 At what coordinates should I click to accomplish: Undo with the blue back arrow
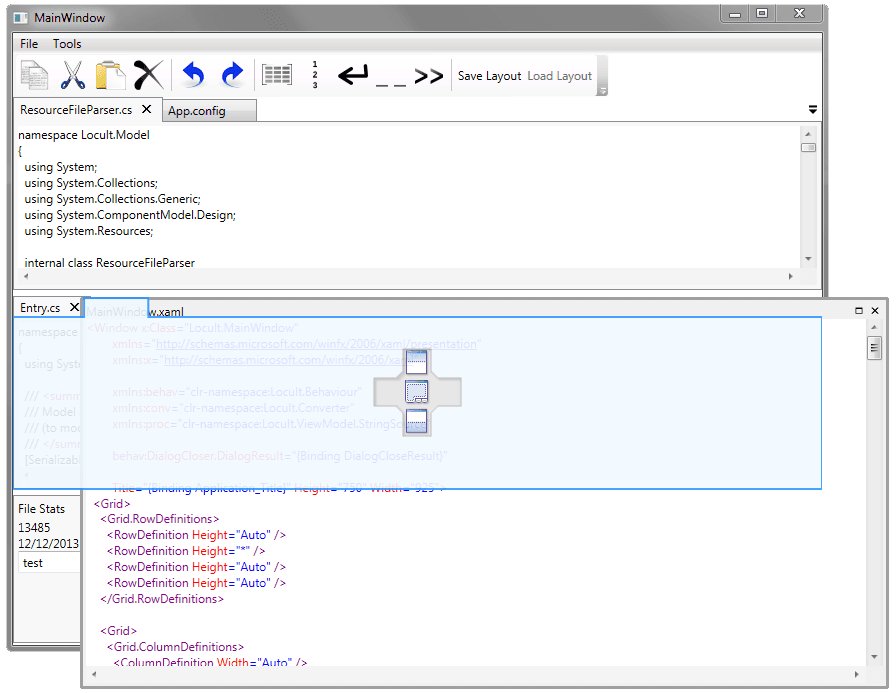(193, 76)
